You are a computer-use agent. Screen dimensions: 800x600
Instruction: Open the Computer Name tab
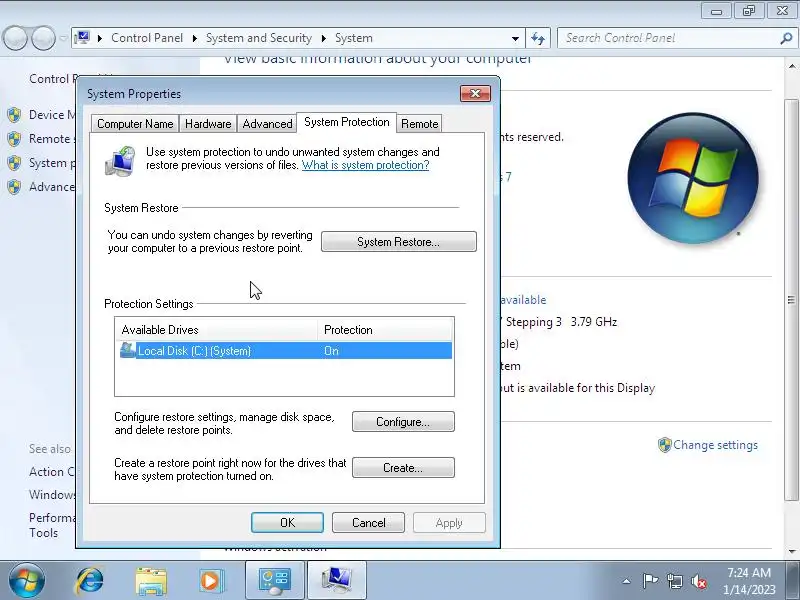point(135,124)
